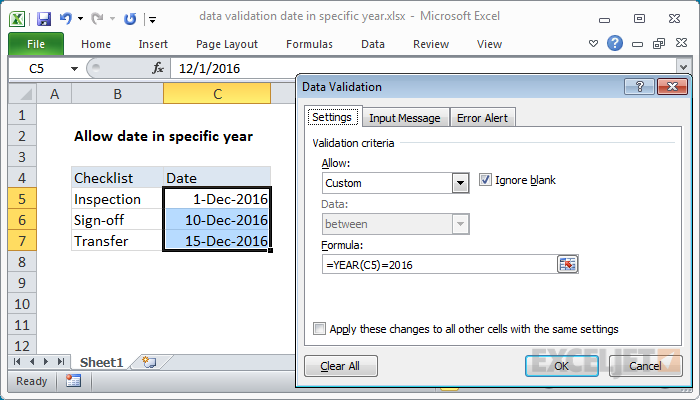The image size is (700, 400).
Task: Go to previous sheet navigation arrow
Action: [32, 362]
